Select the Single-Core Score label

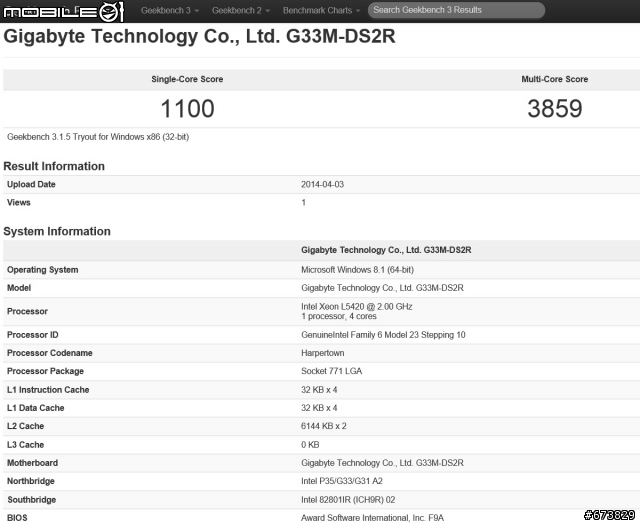coord(187,79)
